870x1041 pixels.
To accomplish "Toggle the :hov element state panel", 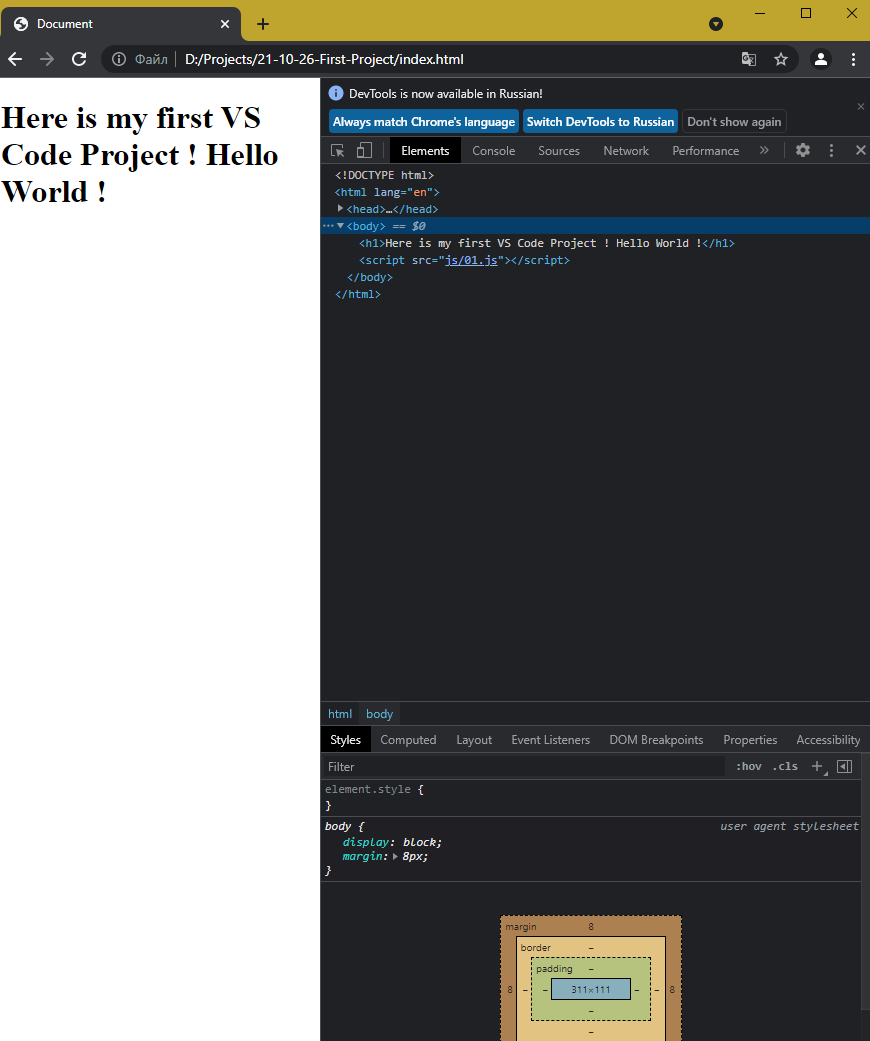I will click(x=748, y=766).
